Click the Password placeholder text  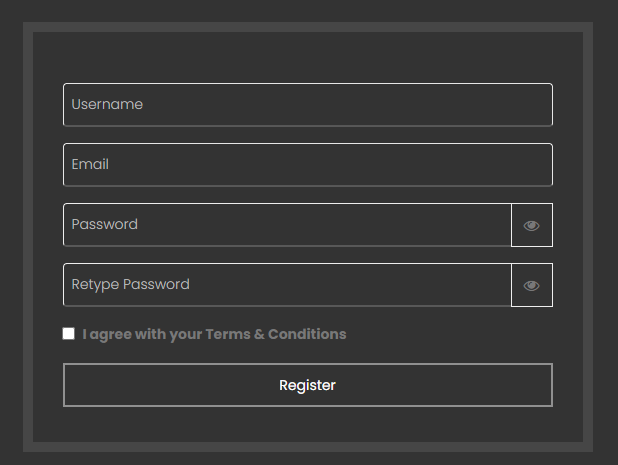point(105,224)
